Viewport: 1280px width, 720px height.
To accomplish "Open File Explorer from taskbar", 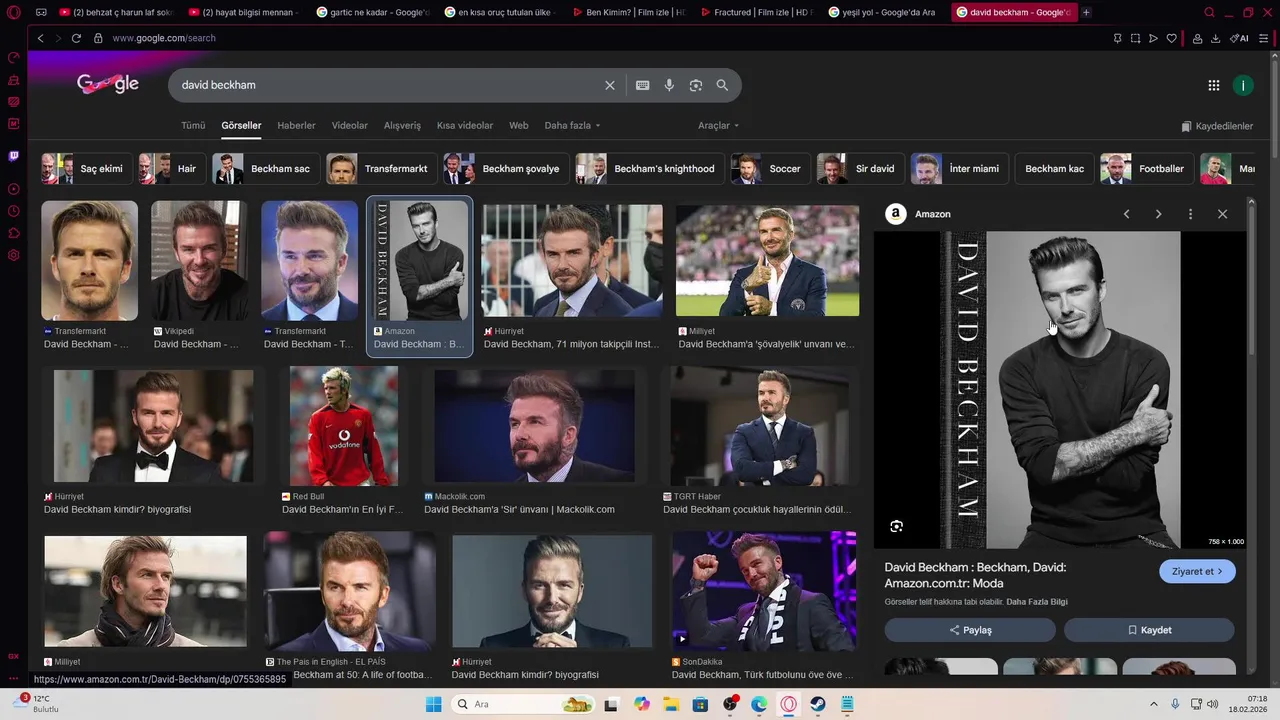I will click(x=671, y=704).
